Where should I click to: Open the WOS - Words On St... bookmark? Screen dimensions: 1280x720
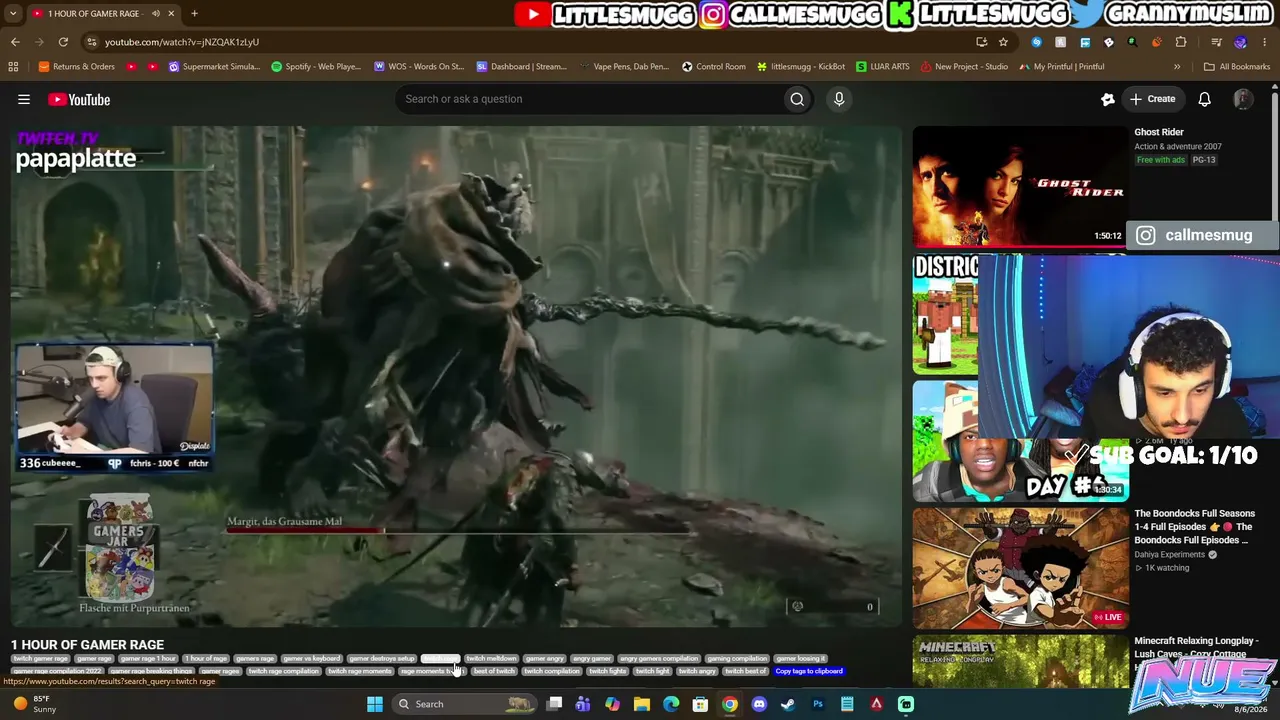pyautogui.click(x=419, y=67)
